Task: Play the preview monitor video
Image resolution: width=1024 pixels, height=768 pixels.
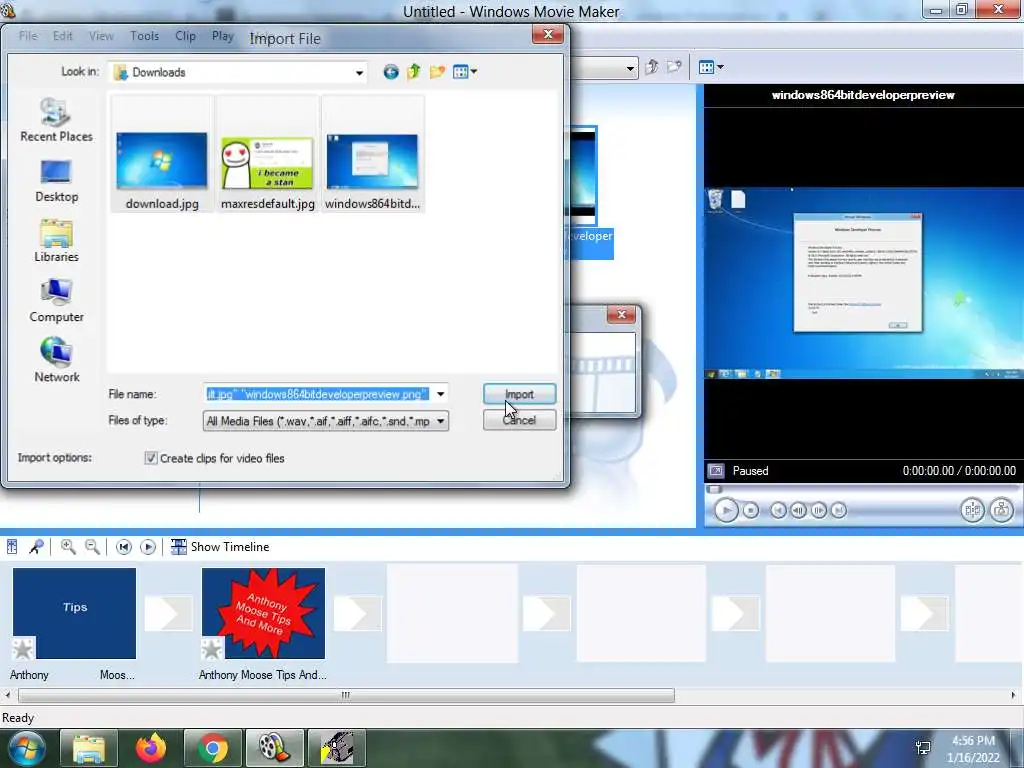Action: [x=726, y=510]
